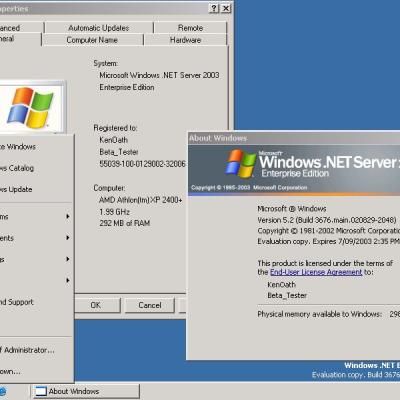Click the Windows logo in About Windows banner
The image size is (400, 400).
(x=241, y=164)
